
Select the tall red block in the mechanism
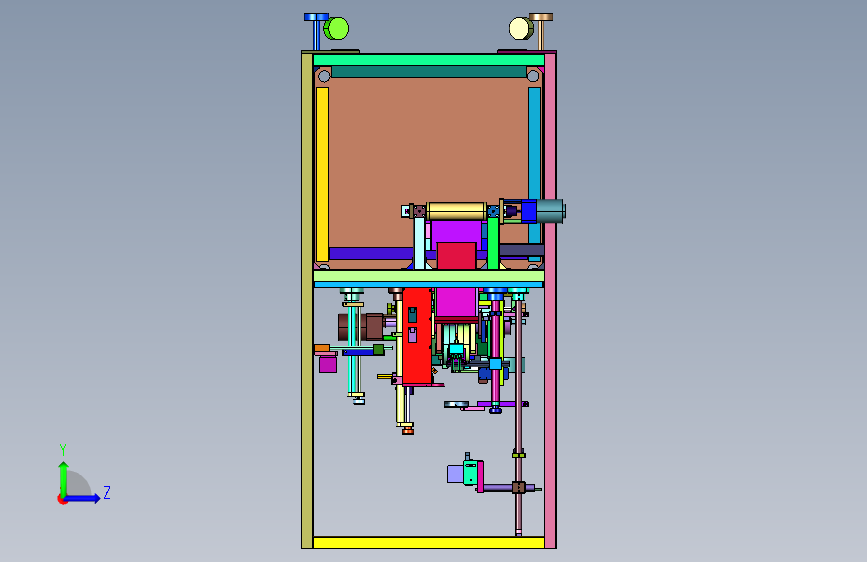pos(417,336)
